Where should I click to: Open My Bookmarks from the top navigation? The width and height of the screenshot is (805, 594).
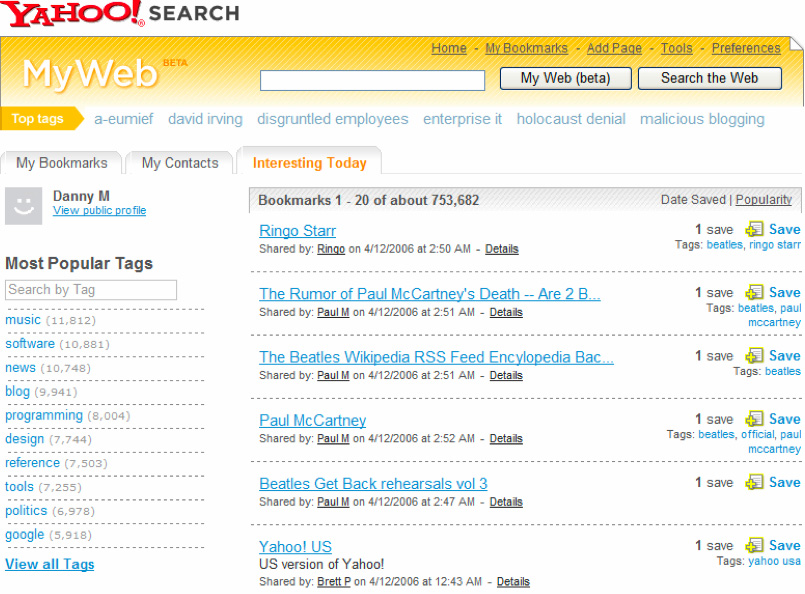point(526,48)
